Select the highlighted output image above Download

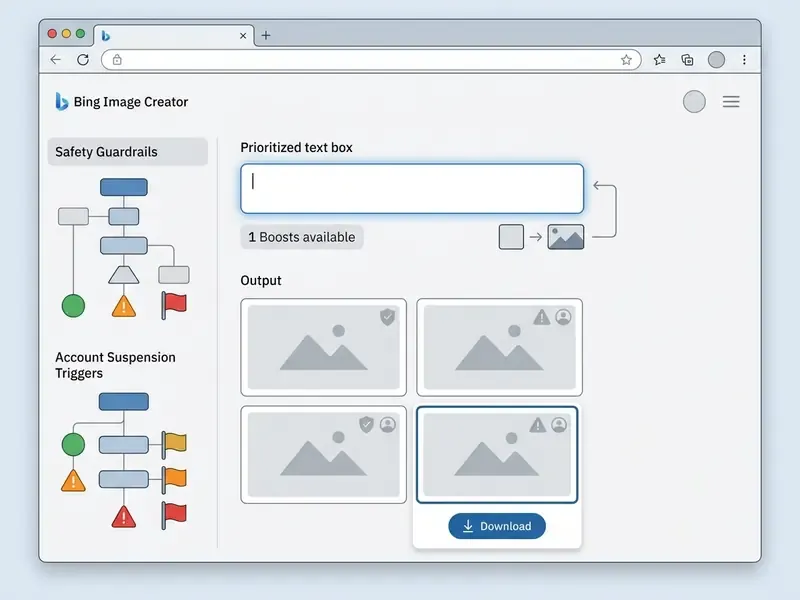click(x=497, y=455)
